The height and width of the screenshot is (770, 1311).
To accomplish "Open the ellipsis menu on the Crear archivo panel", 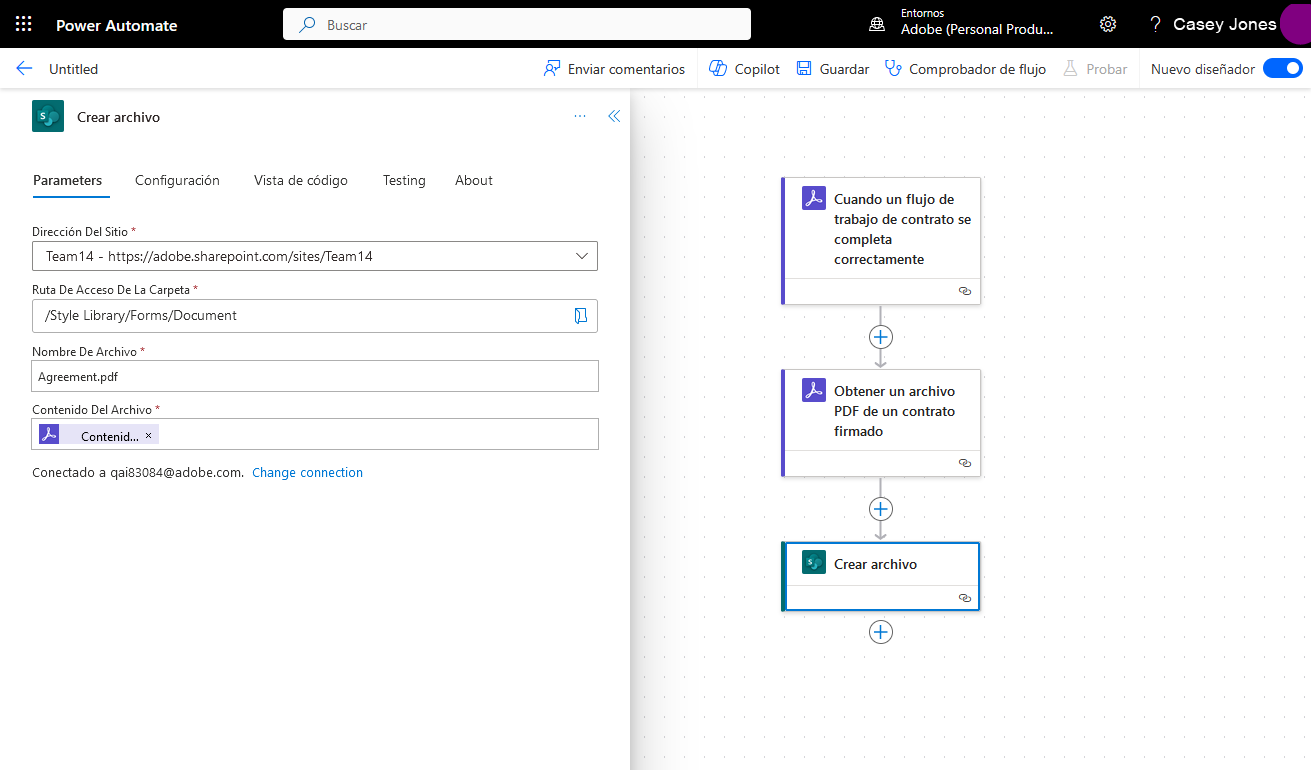I will coord(579,116).
